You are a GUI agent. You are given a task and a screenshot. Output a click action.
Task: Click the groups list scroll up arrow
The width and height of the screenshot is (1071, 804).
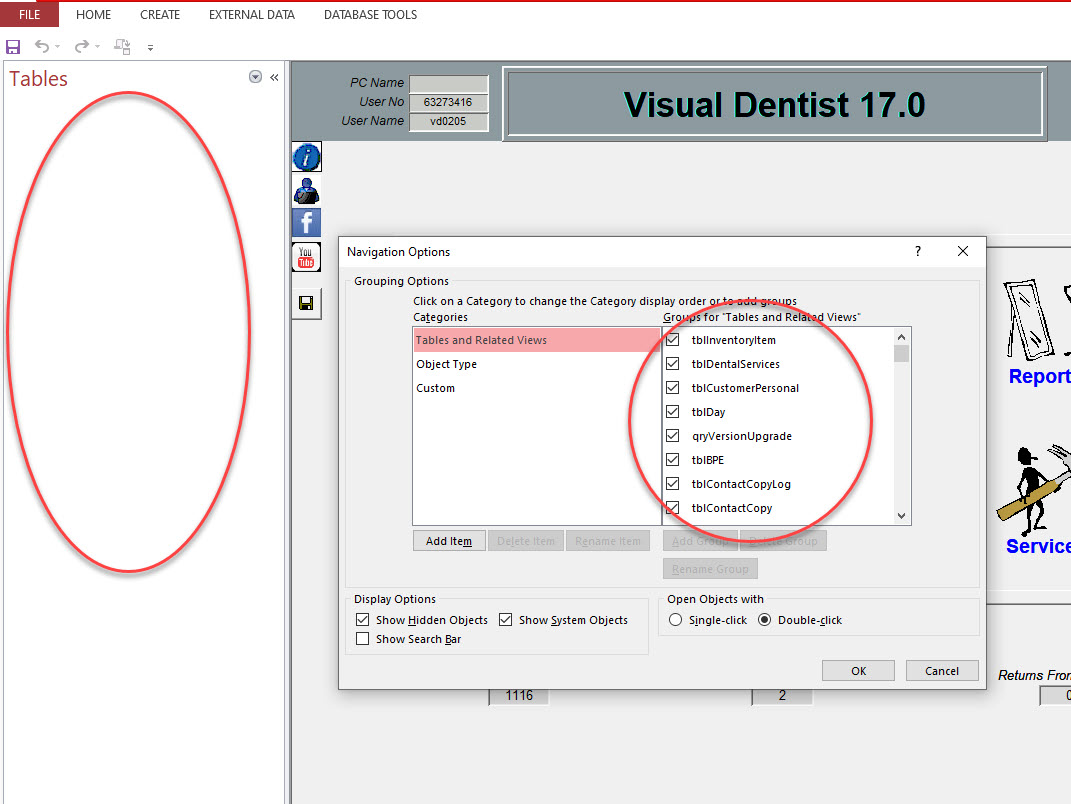[902, 337]
